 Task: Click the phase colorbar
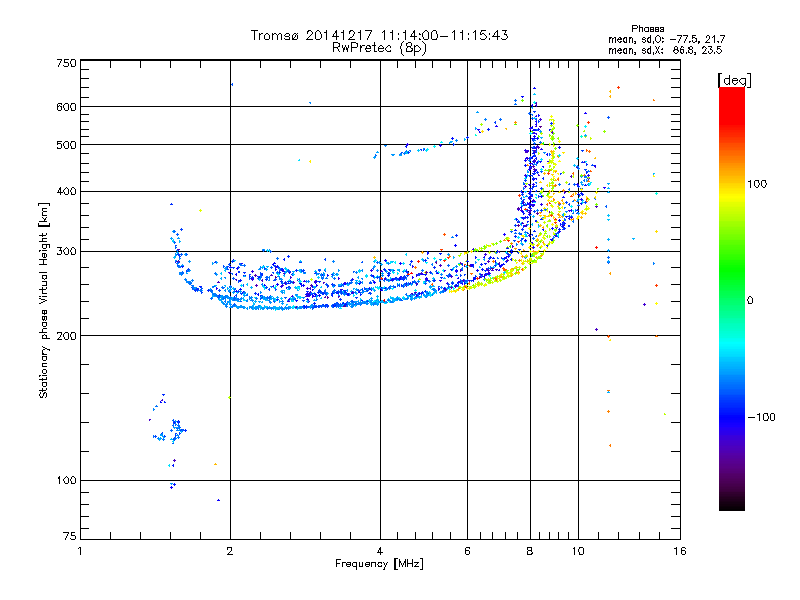point(732,298)
